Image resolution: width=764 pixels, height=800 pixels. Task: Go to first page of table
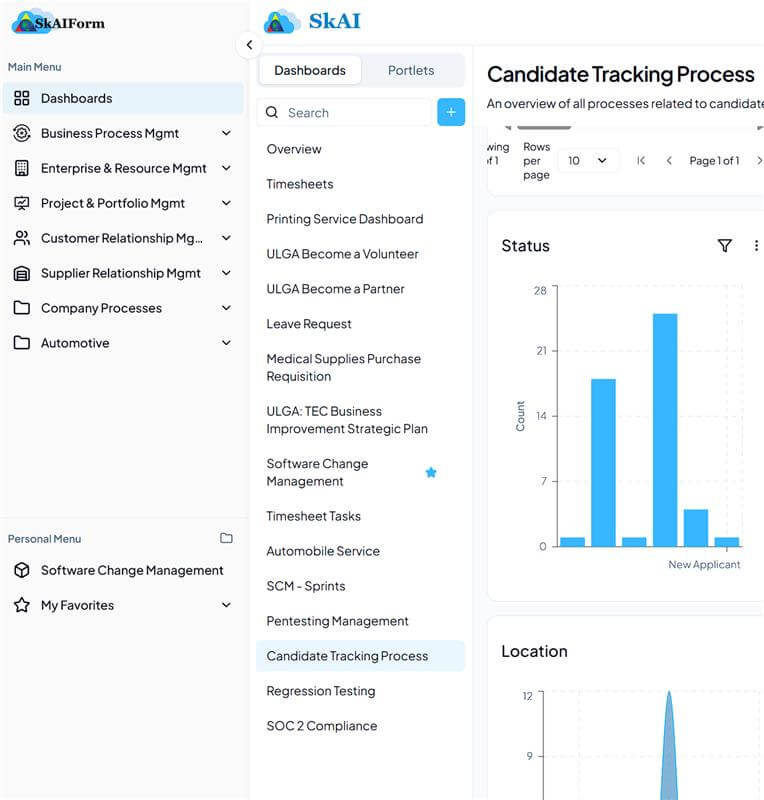641,161
